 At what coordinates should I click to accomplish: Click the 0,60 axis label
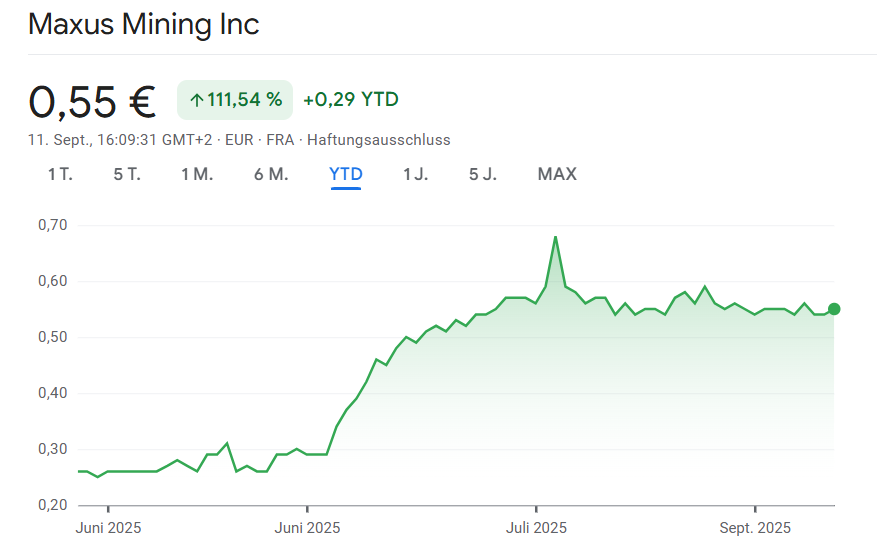coord(53,281)
